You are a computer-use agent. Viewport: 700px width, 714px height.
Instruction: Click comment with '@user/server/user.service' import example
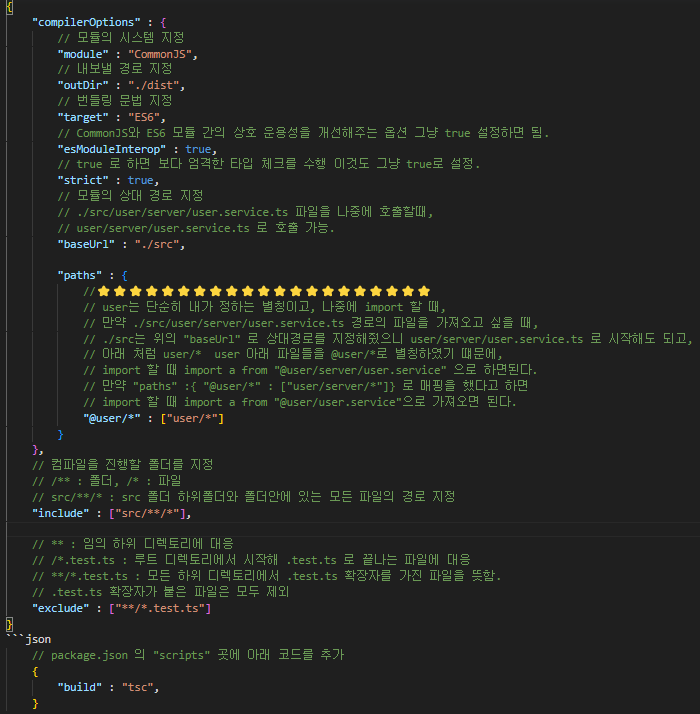(310, 370)
